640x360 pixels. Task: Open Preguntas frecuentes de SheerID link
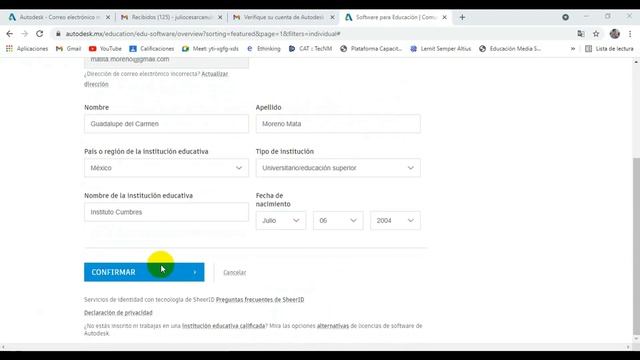tap(260, 300)
